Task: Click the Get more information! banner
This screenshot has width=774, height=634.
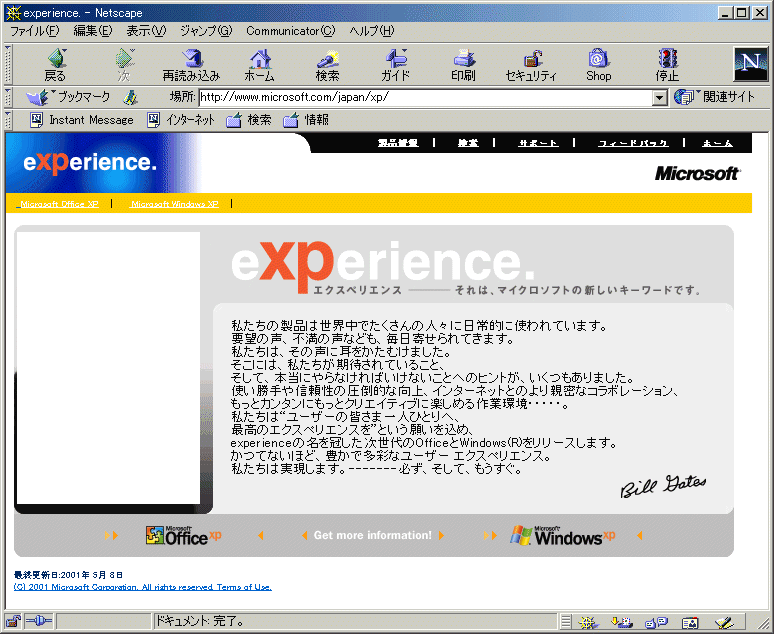Action: click(x=373, y=535)
